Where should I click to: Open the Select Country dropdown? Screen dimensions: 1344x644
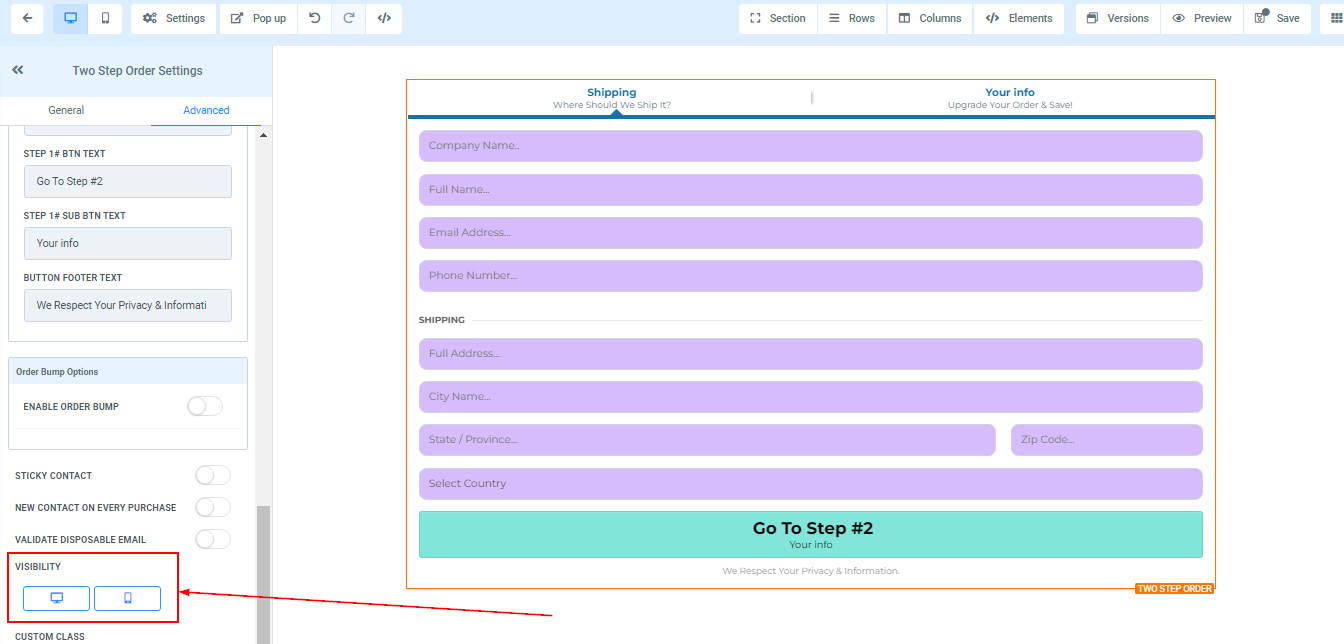point(810,484)
